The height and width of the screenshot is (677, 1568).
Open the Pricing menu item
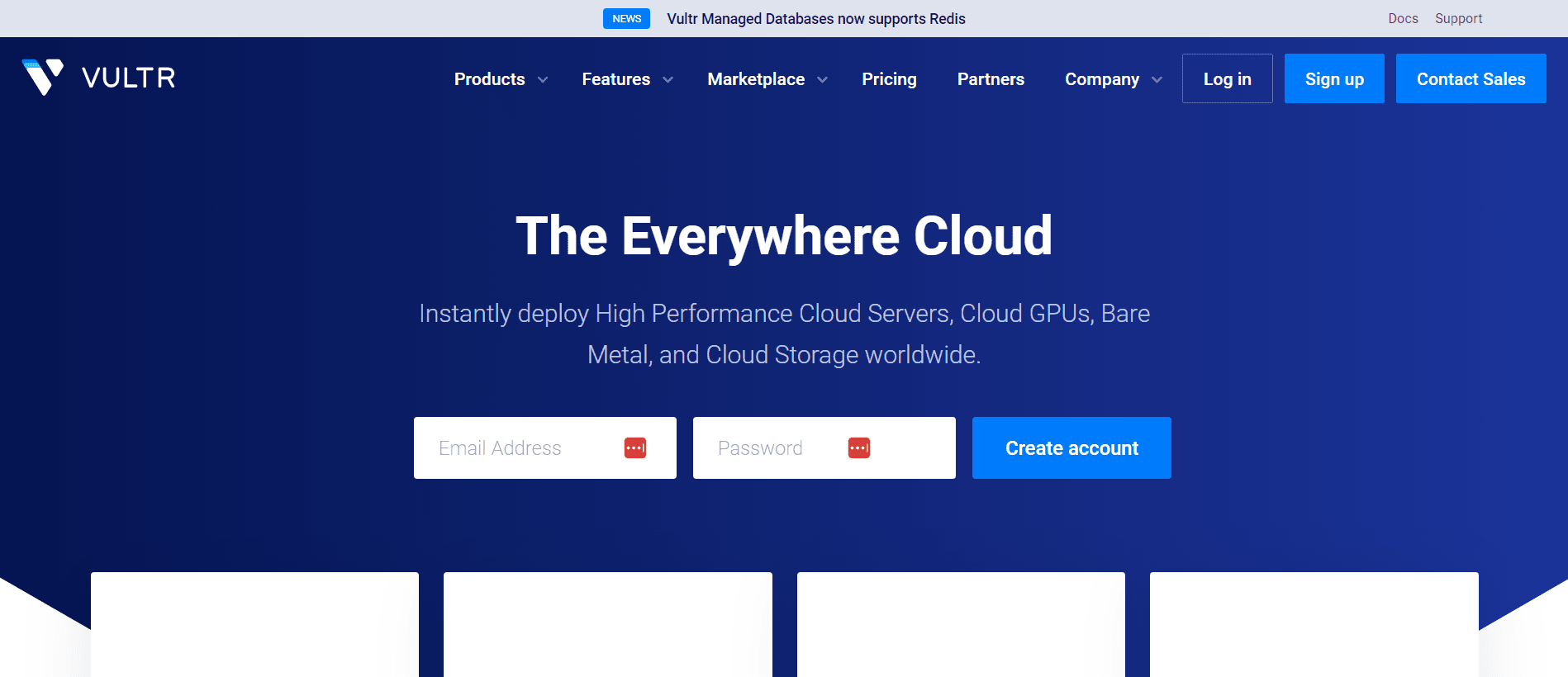pos(889,79)
